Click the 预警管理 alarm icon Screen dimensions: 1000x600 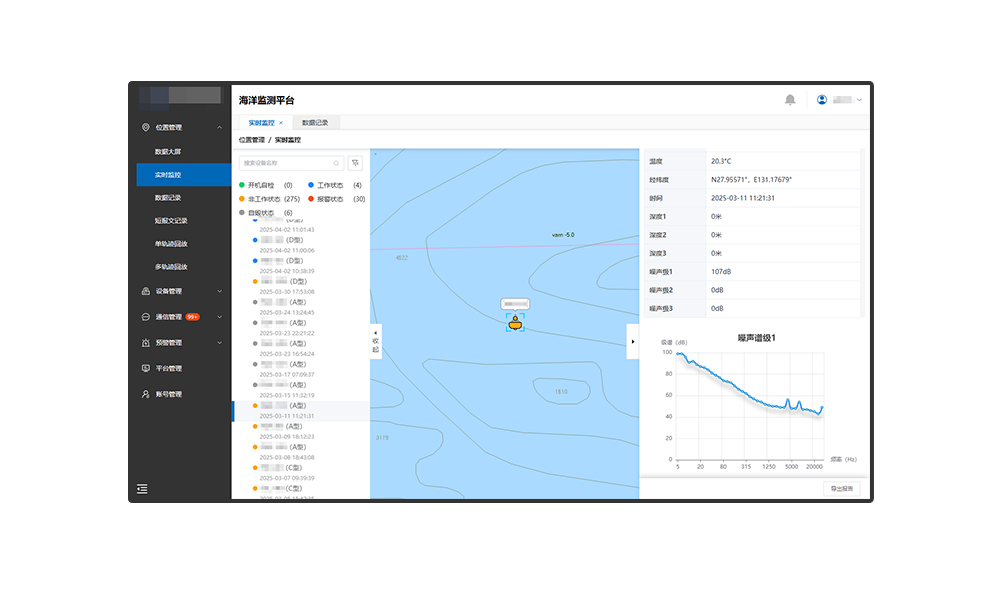(x=145, y=342)
